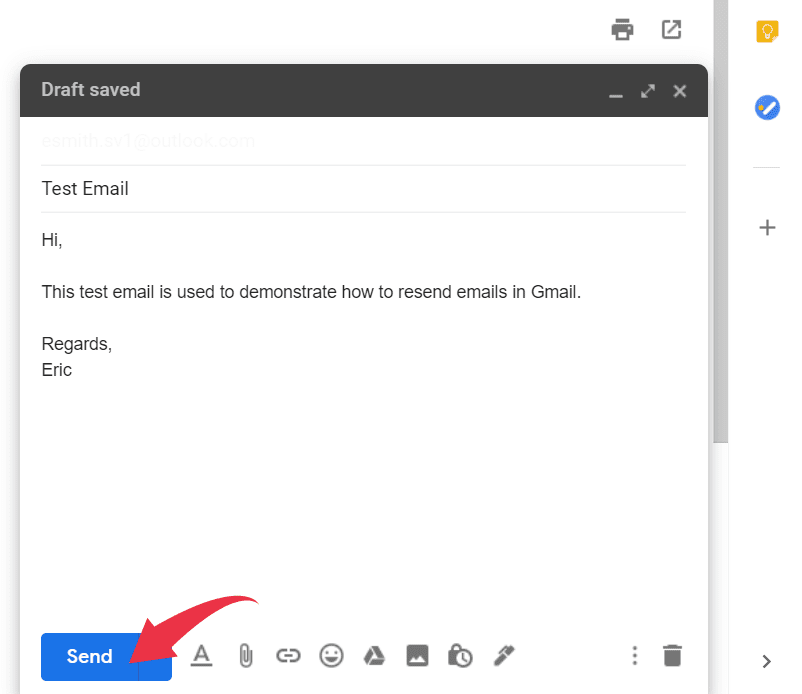Open text formatting options

202,656
